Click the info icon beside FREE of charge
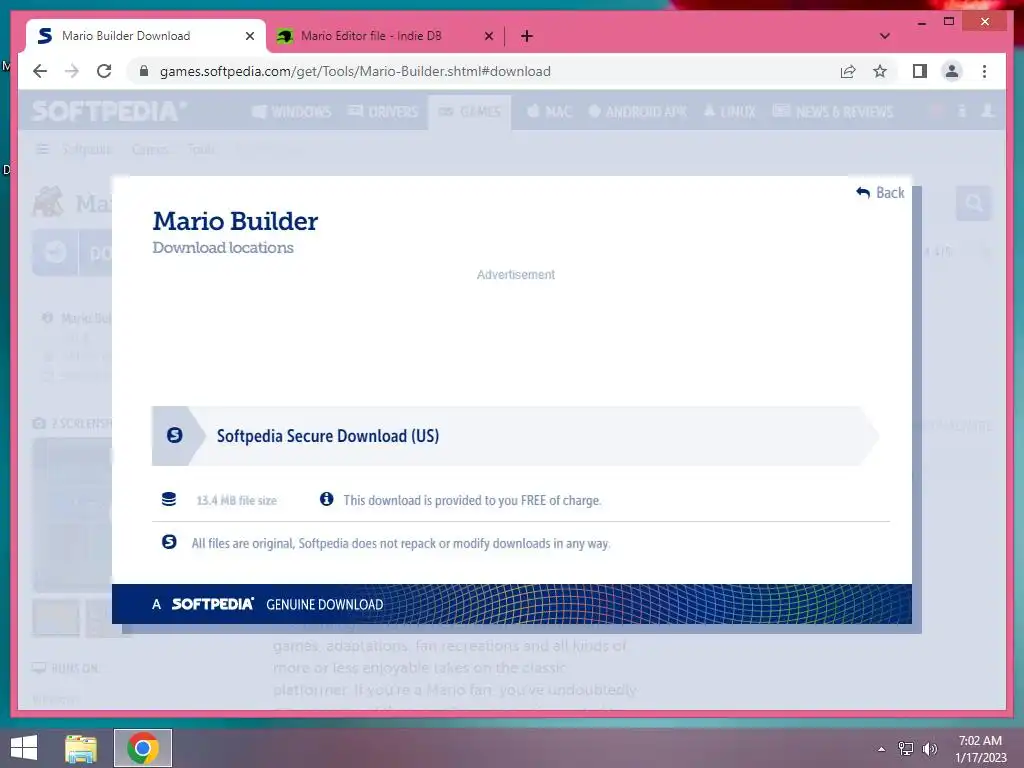Viewport: 1024px width, 768px height. click(x=327, y=499)
